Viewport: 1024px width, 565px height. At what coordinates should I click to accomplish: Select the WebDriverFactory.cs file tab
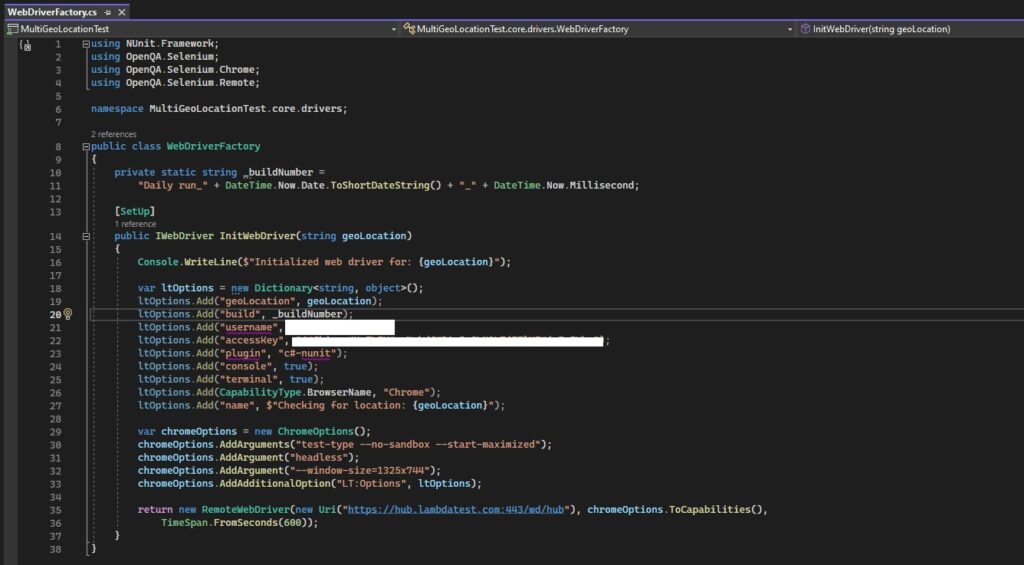tap(52, 12)
